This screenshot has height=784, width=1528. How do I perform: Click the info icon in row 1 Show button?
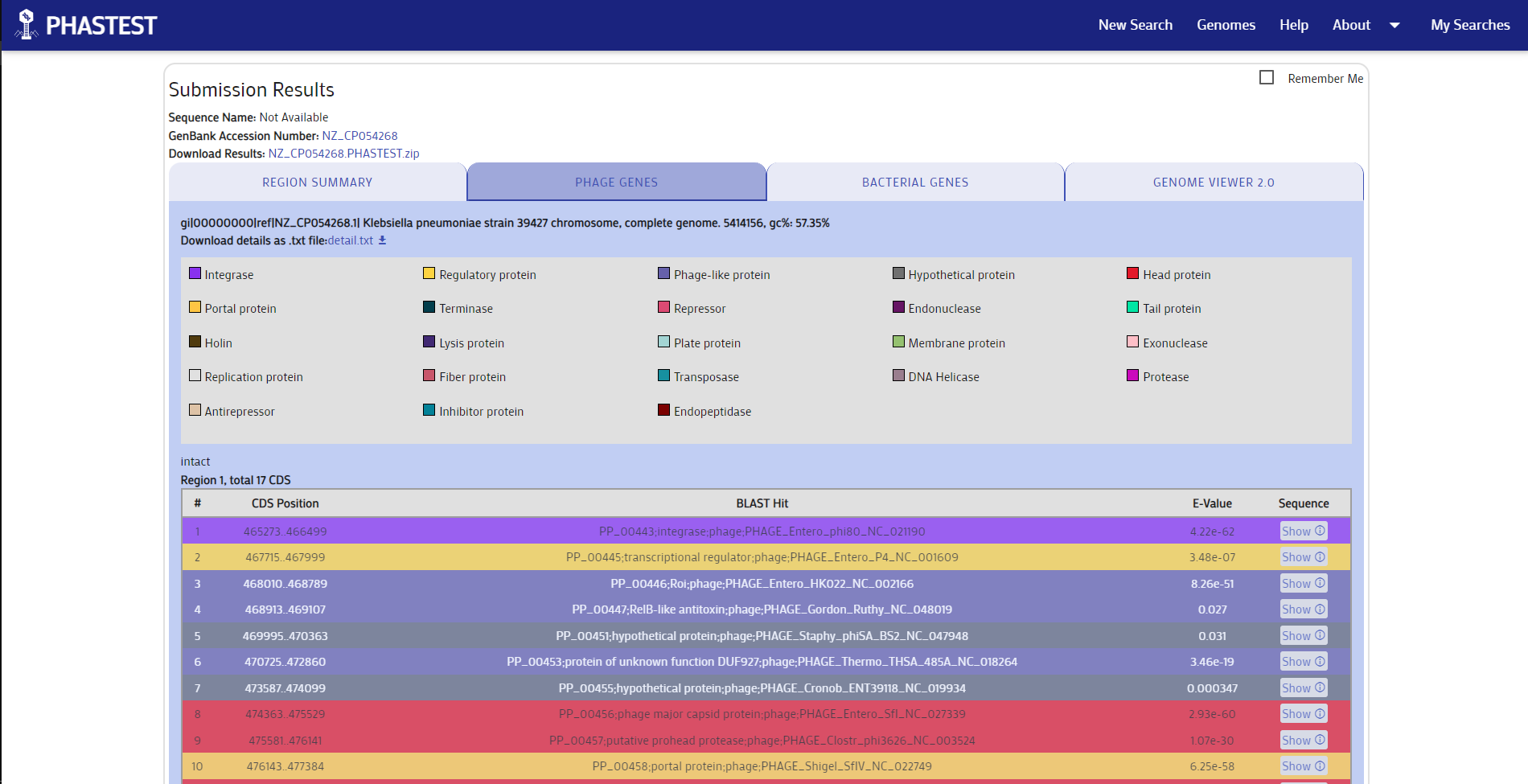coord(1320,531)
